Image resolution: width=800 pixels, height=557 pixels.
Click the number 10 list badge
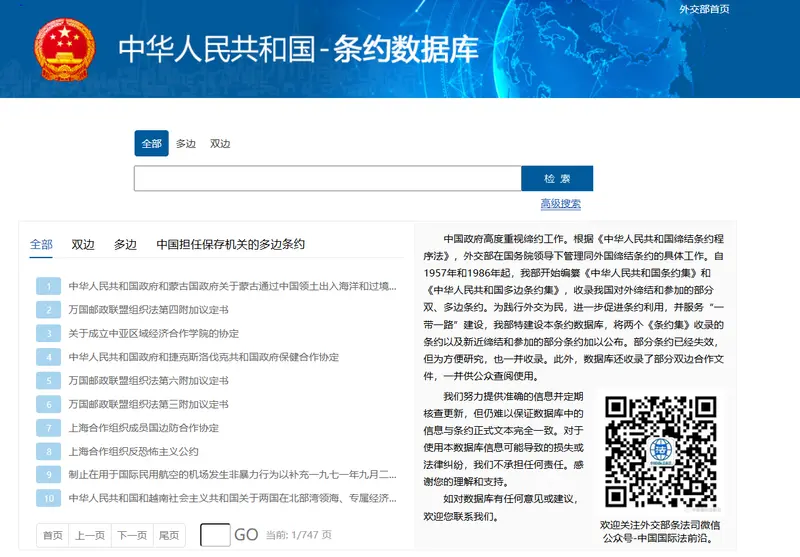pyautogui.click(x=48, y=498)
